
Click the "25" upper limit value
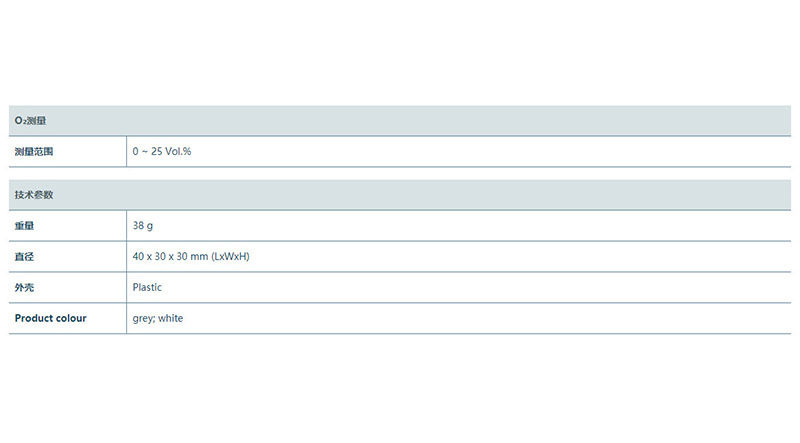coord(158,151)
